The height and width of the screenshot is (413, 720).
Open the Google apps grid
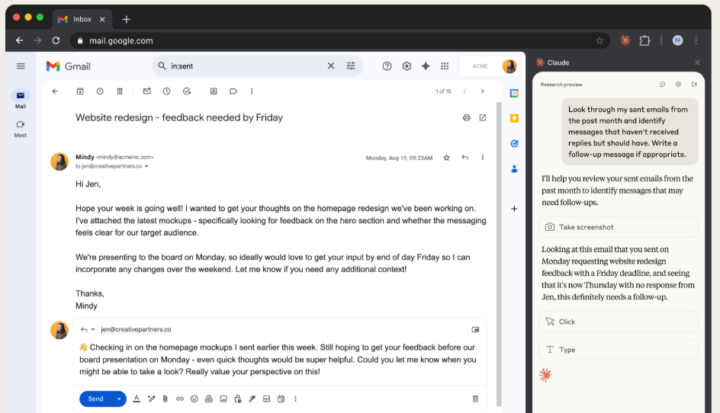pyautogui.click(x=444, y=66)
